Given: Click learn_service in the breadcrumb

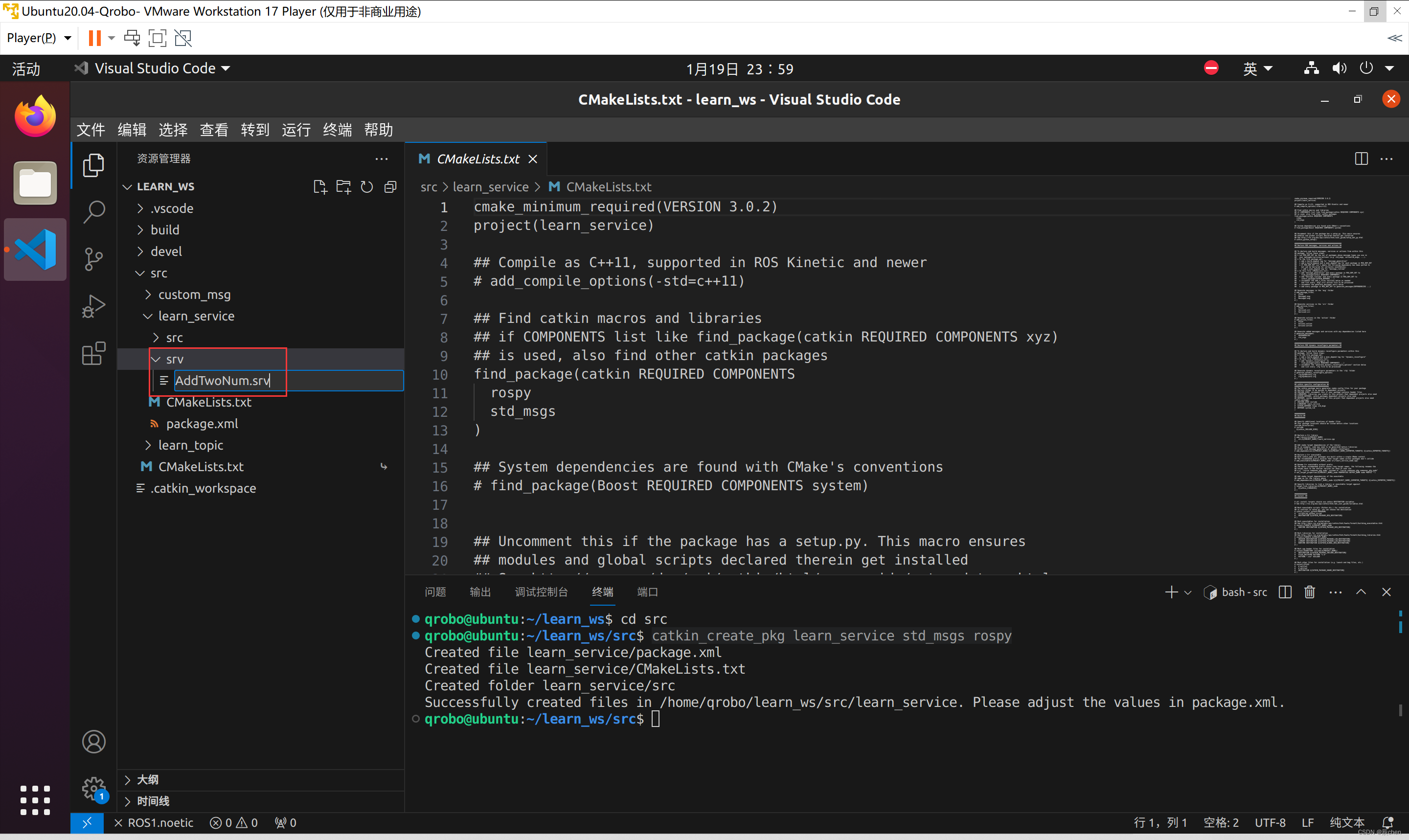Looking at the screenshot, I should click(x=491, y=187).
